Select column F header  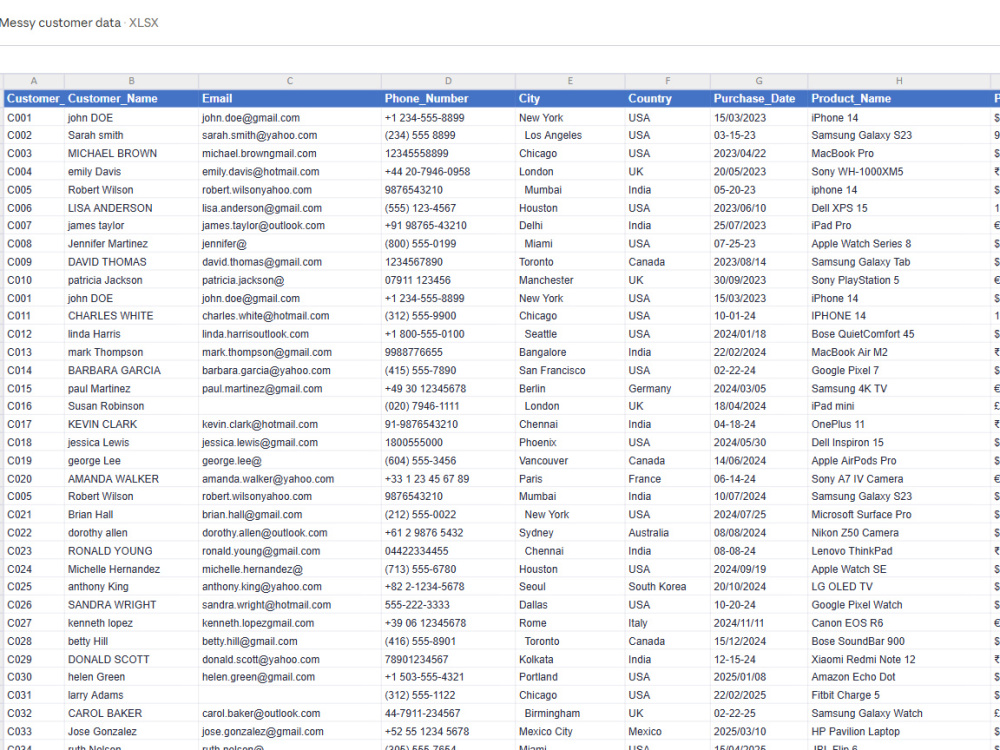[668, 81]
